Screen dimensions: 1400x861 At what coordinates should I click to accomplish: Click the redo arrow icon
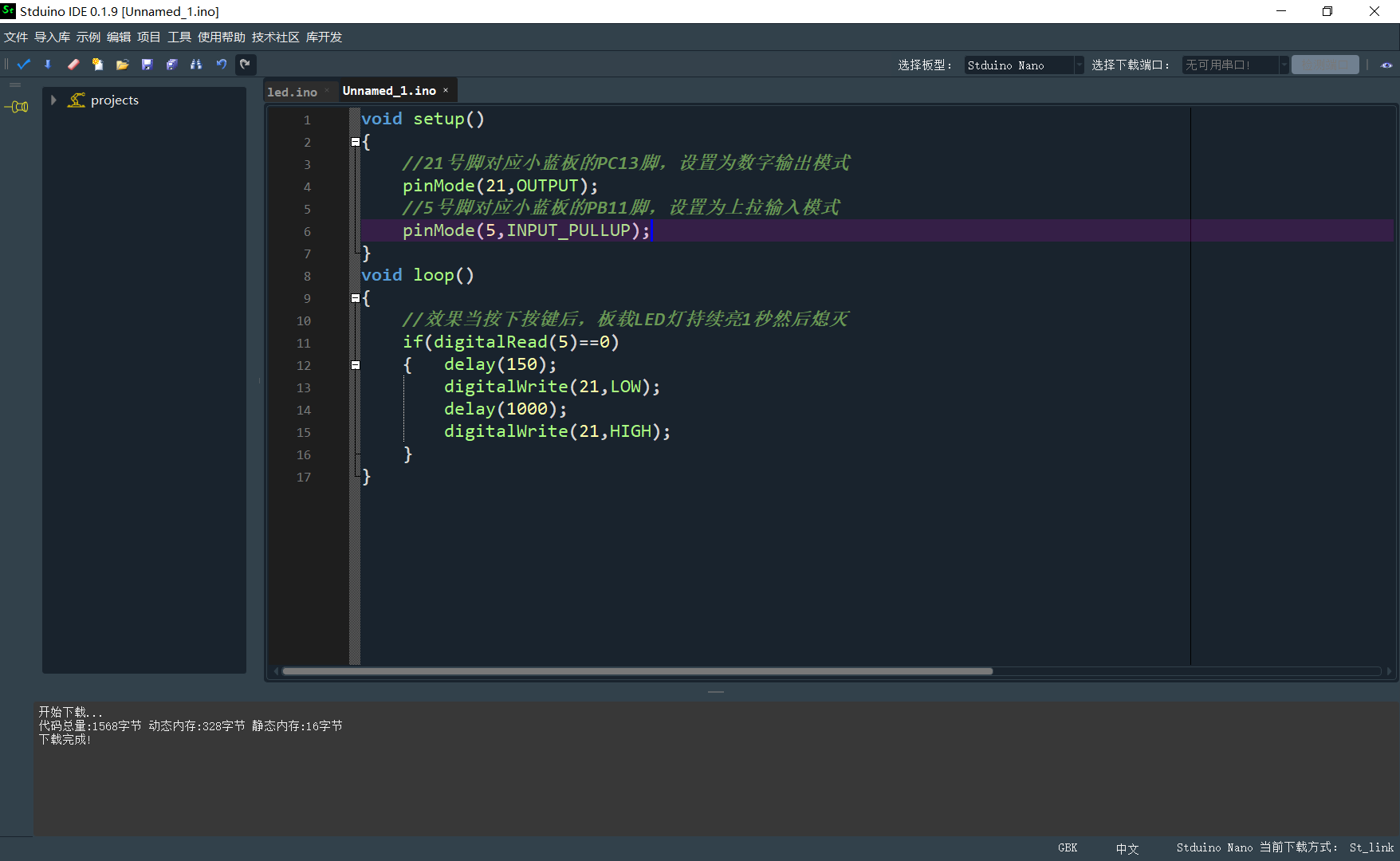coord(246,65)
